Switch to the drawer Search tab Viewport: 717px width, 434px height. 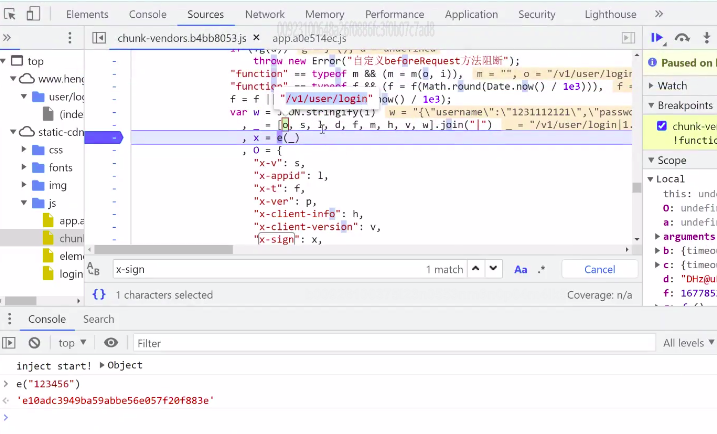[x=99, y=319]
